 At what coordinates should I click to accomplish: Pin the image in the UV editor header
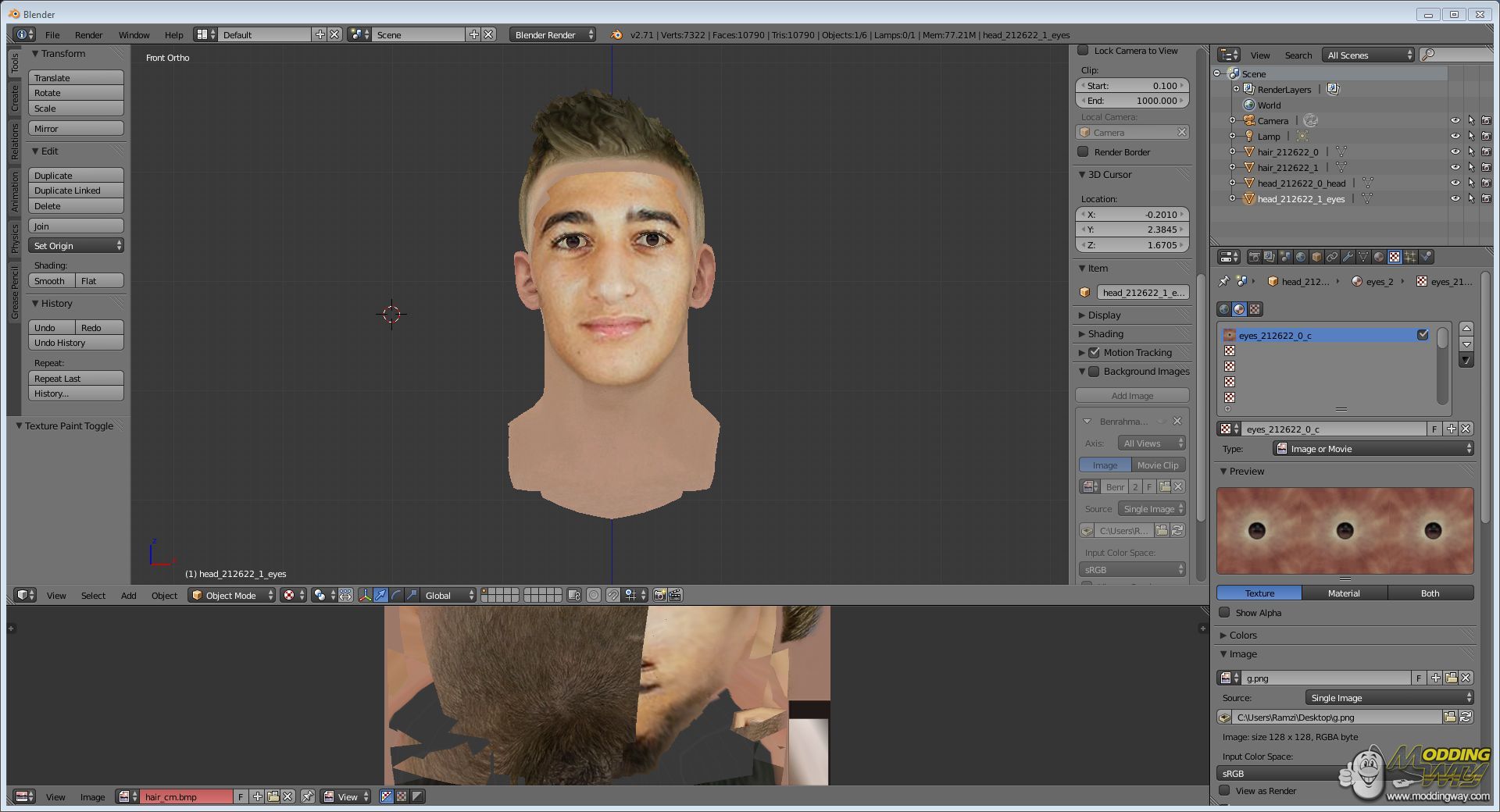point(308,797)
